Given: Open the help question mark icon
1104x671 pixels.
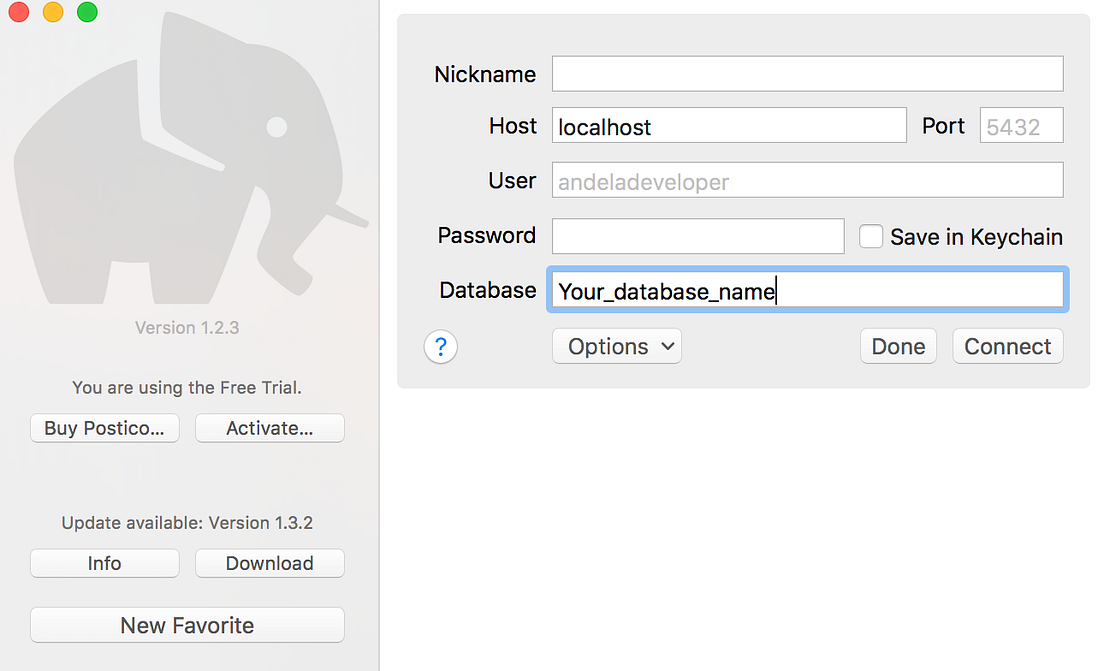Looking at the screenshot, I should 441,346.
